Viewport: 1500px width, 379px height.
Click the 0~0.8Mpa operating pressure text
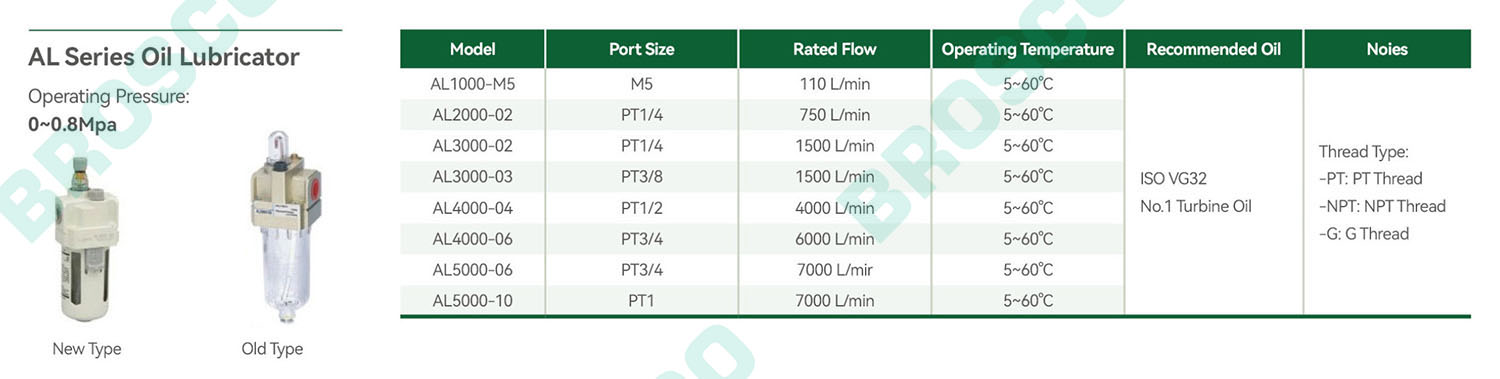click(72, 125)
